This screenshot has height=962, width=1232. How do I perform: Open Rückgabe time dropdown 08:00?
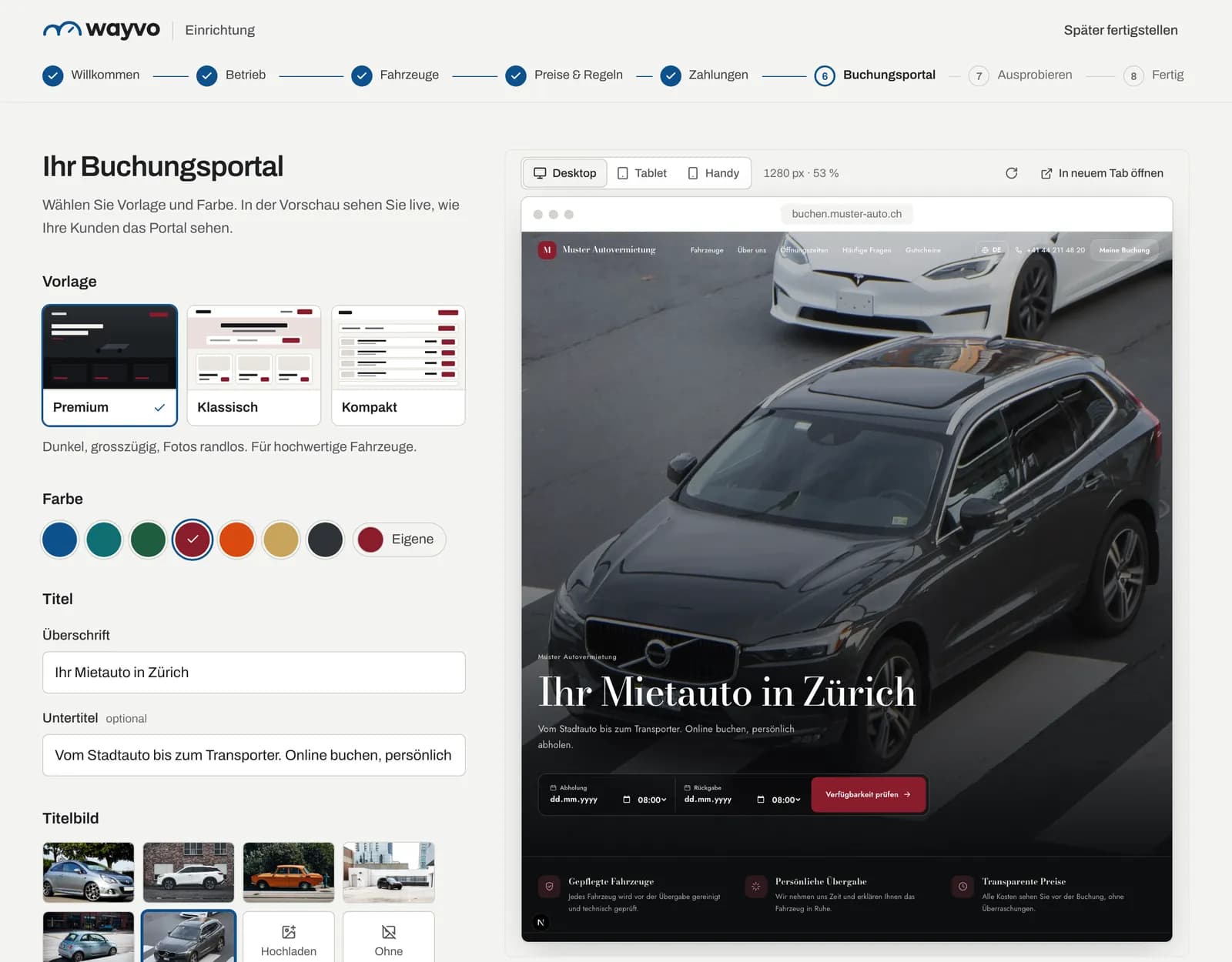click(786, 800)
